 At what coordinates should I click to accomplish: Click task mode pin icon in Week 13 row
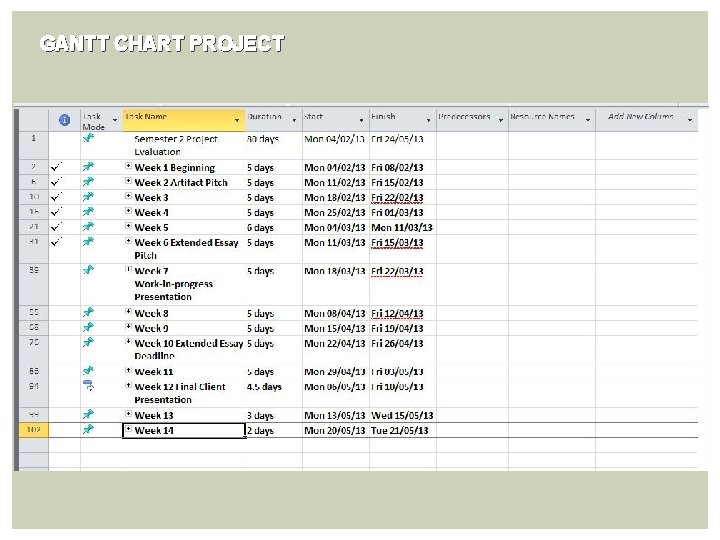click(x=88, y=414)
